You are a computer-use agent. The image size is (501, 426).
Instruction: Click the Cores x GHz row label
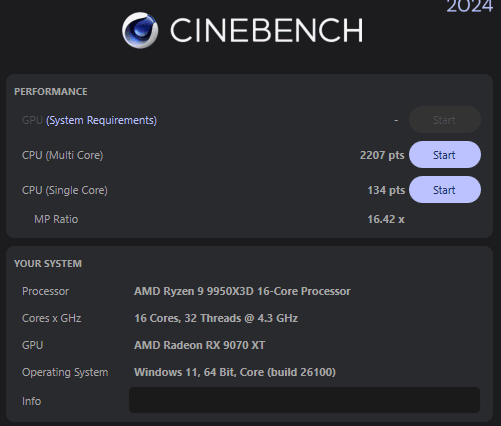click(51, 318)
